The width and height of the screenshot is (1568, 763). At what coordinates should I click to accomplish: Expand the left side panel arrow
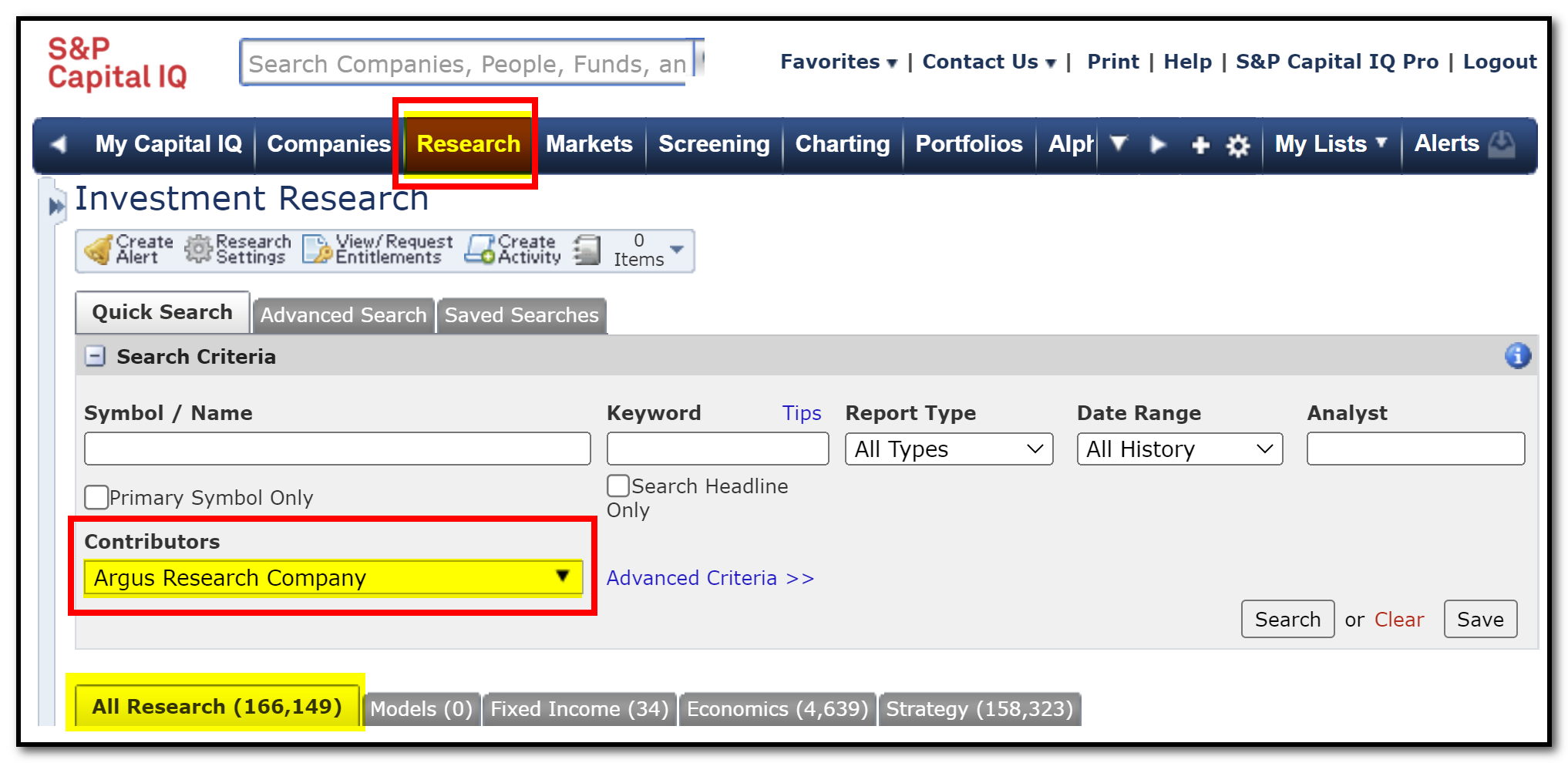click(x=56, y=206)
